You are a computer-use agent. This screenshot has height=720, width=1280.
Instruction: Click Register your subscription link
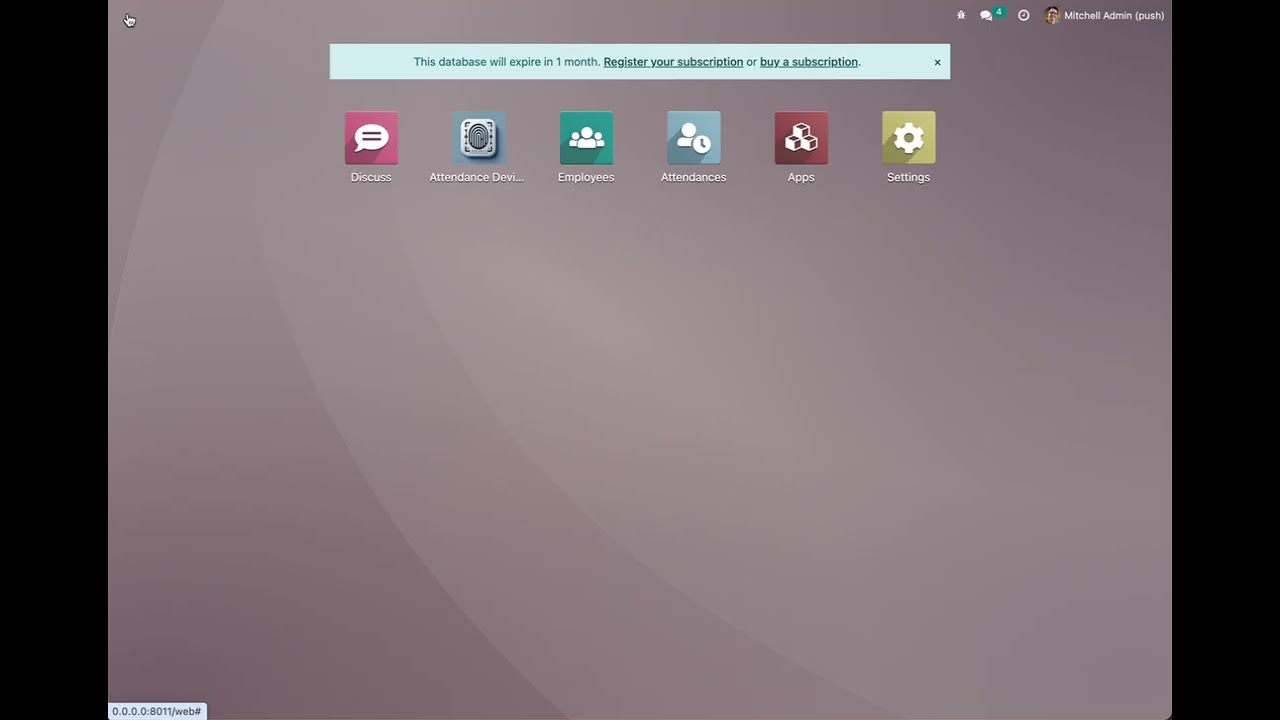(x=673, y=62)
